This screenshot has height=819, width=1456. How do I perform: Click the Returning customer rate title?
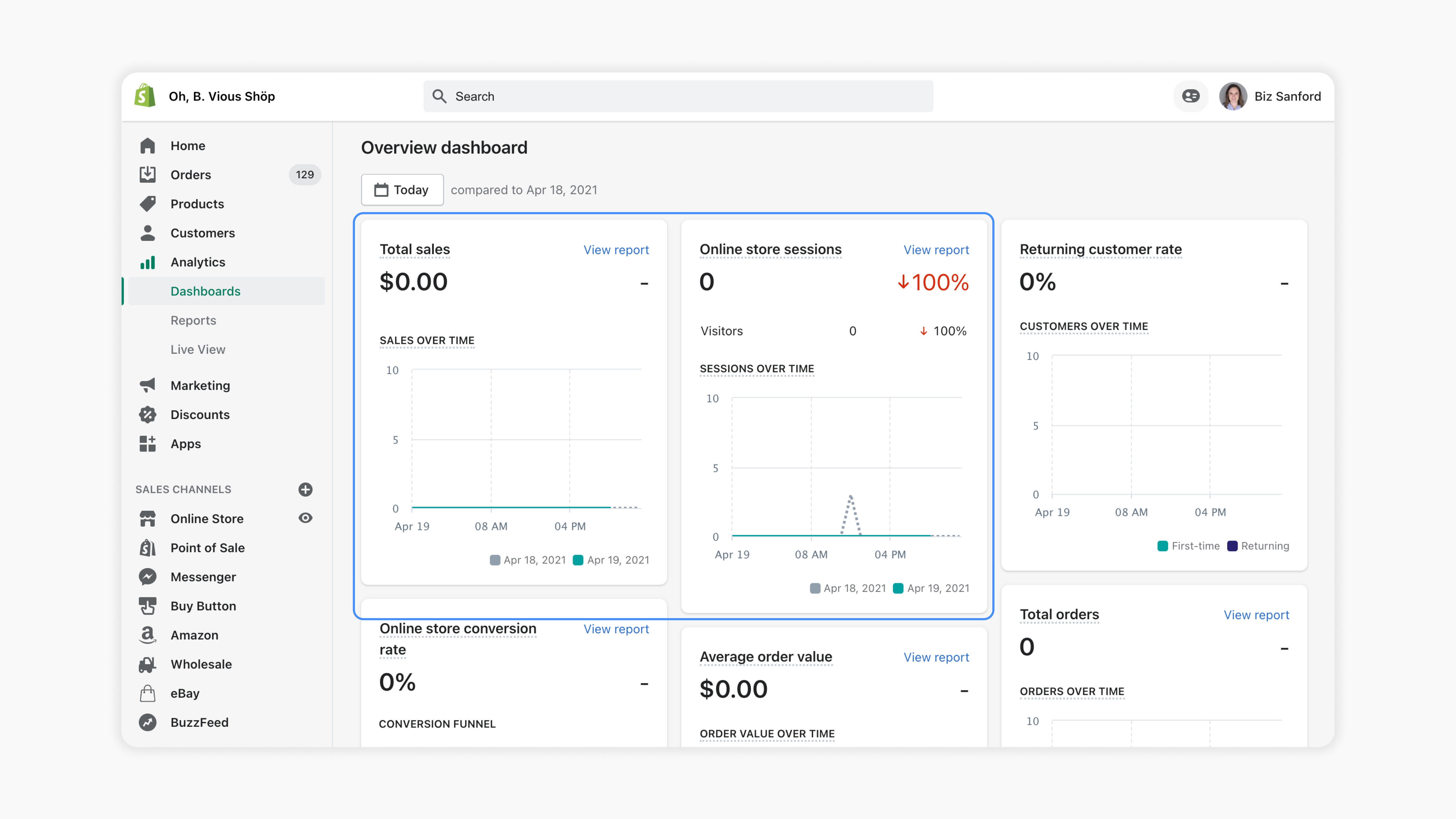1101,249
